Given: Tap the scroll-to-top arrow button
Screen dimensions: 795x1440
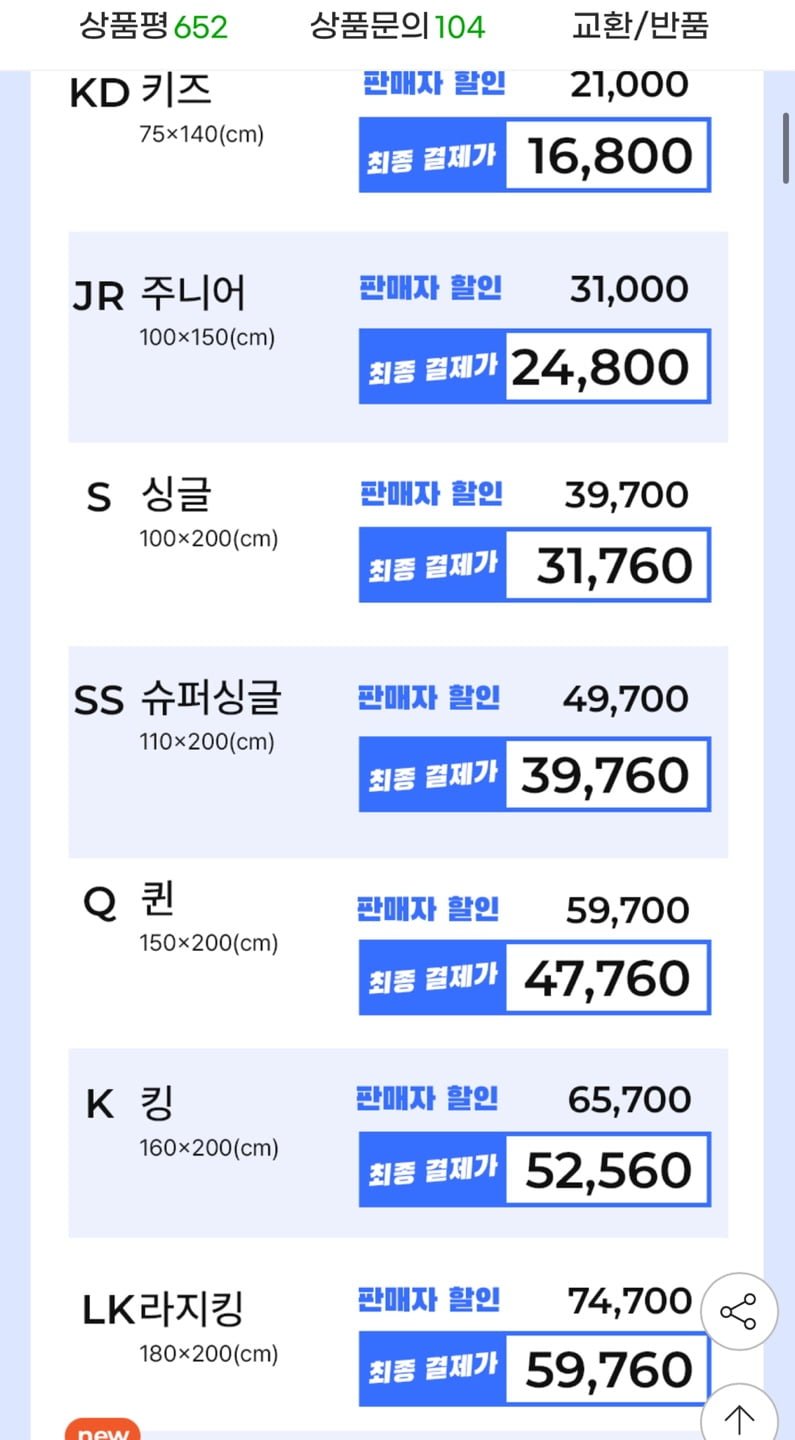Looking at the screenshot, I should coord(739,1417).
